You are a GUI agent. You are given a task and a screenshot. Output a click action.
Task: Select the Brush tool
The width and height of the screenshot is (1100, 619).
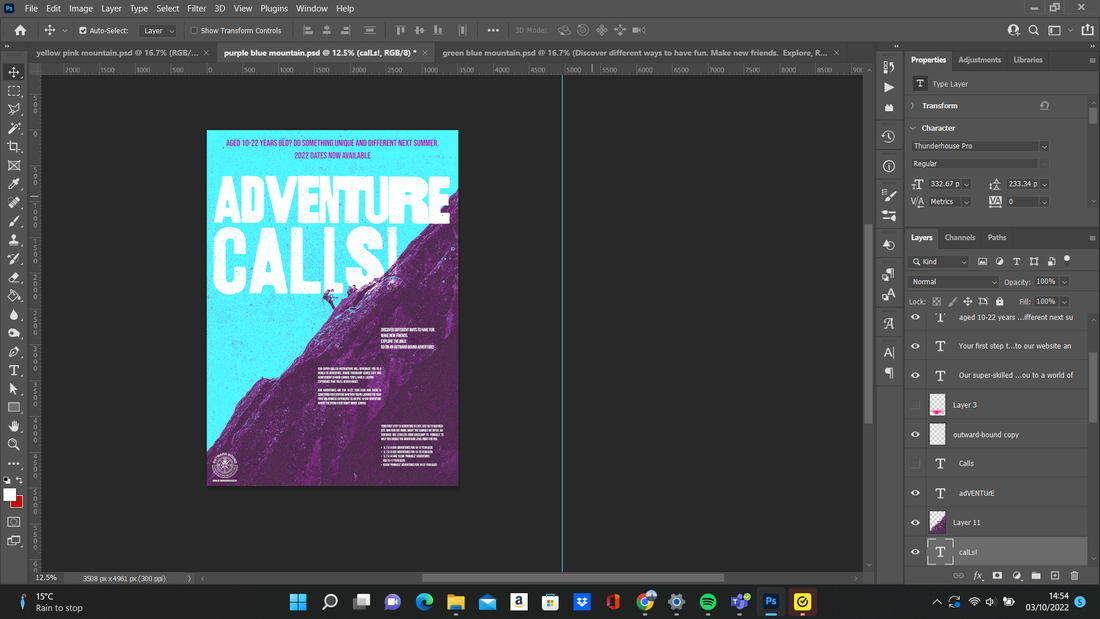(x=14, y=221)
